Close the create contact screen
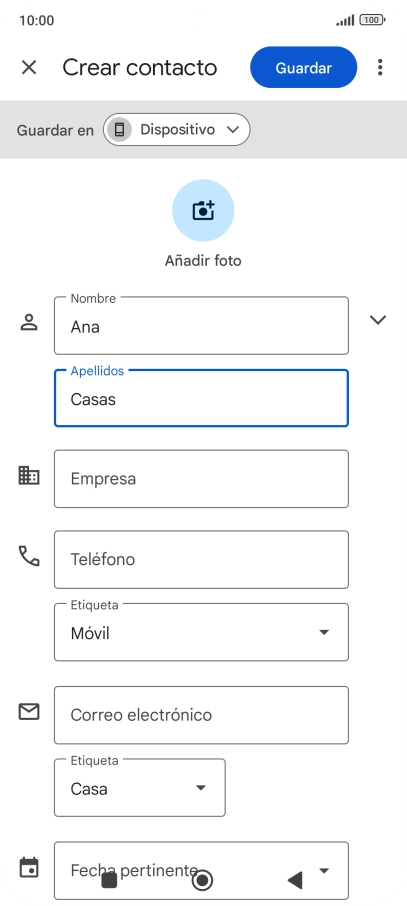Image resolution: width=407 pixels, height=906 pixels. pos(29,68)
